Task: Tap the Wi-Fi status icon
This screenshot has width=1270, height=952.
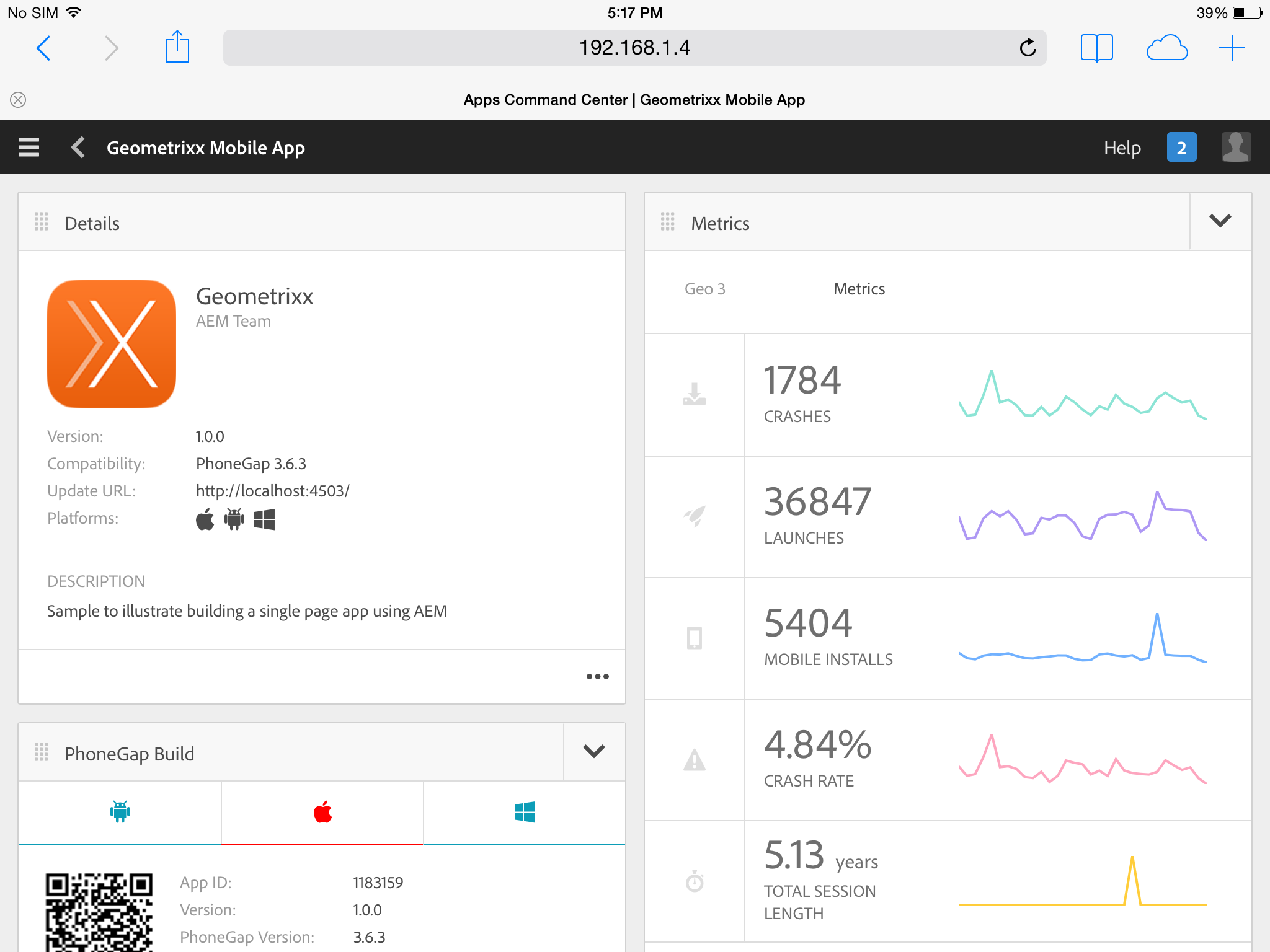Action: tap(74, 12)
